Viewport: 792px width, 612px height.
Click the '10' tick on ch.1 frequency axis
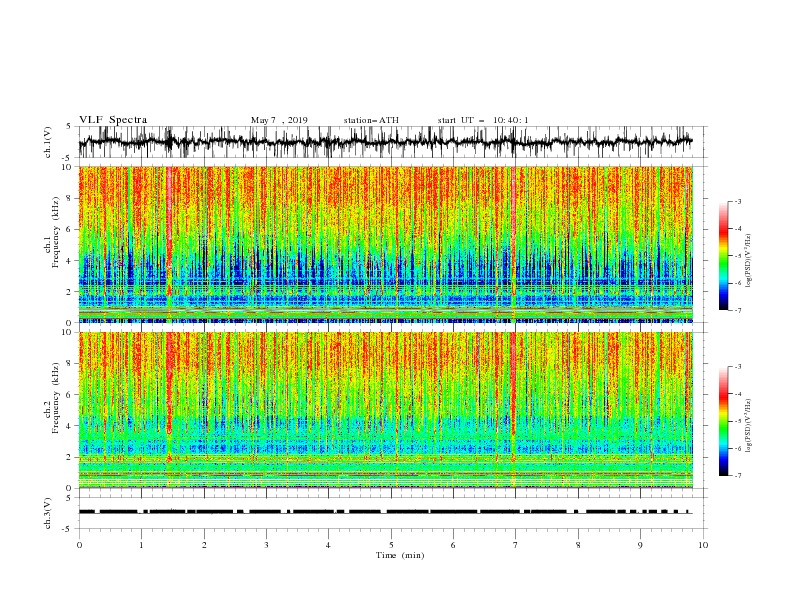[x=69, y=167]
